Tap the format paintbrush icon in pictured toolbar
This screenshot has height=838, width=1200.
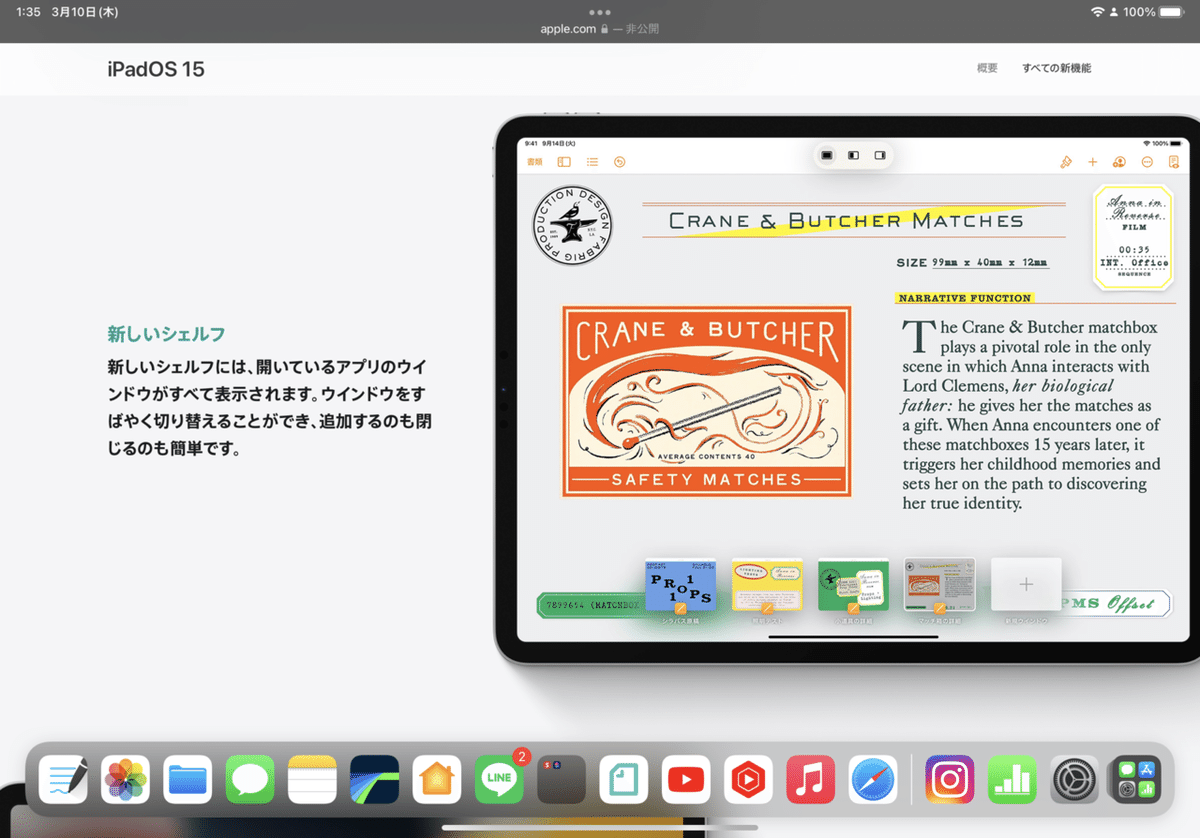pos(1066,162)
